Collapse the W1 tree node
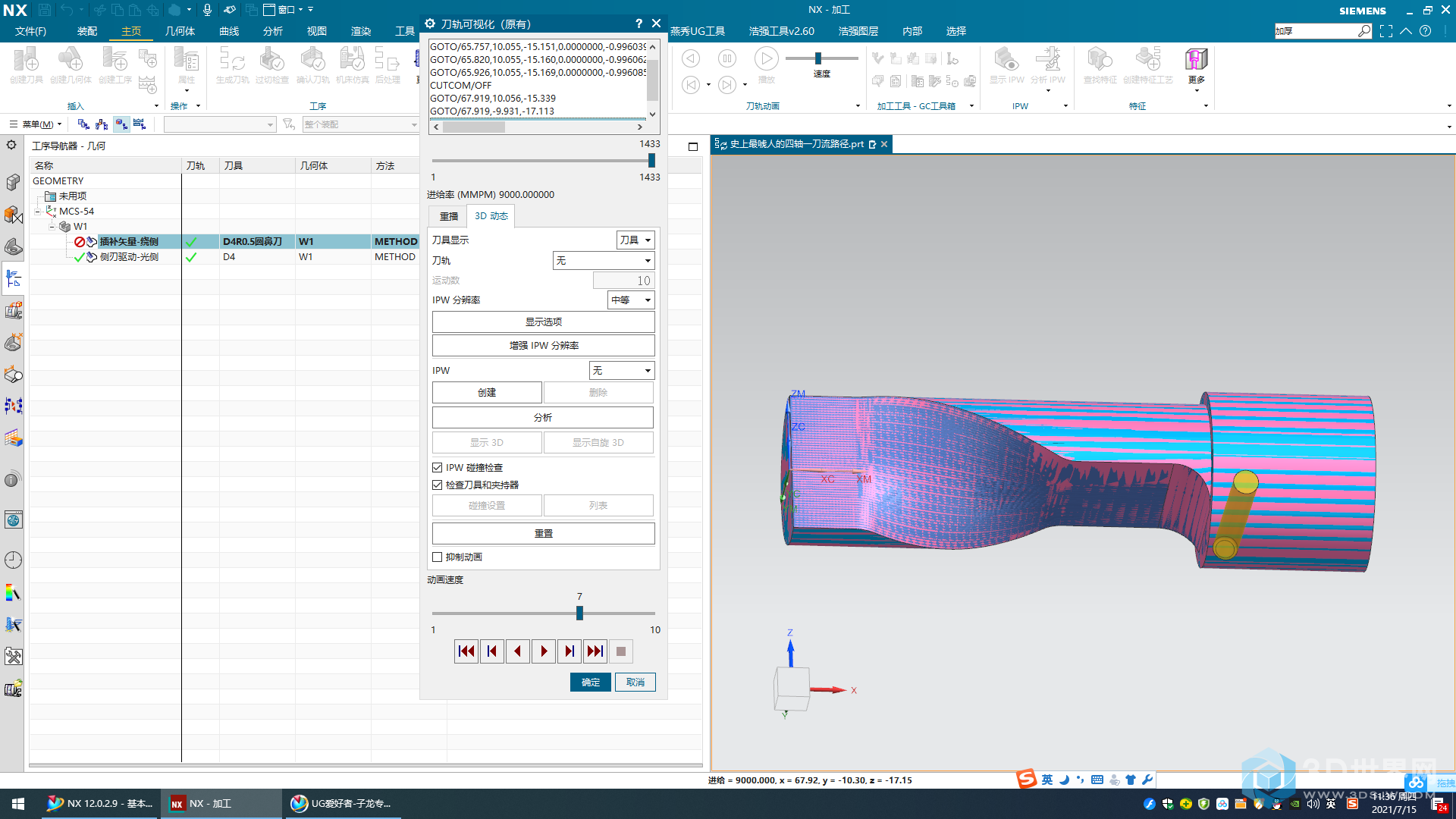The width and height of the screenshot is (1456, 819). 52,227
